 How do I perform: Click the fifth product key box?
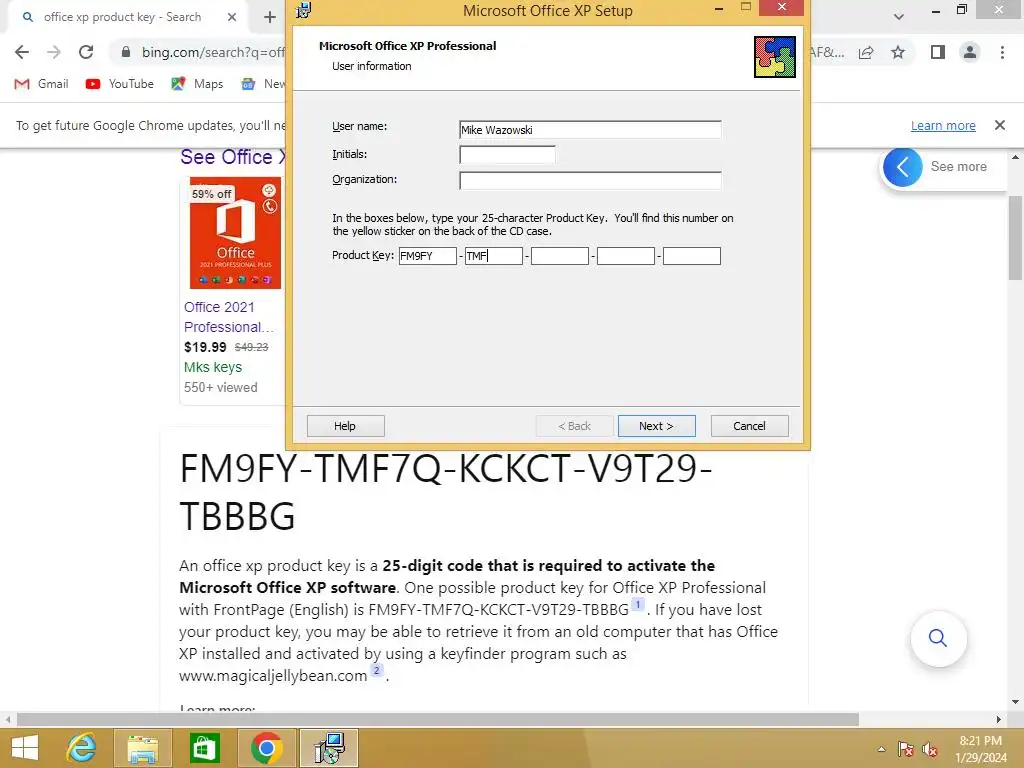692,256
